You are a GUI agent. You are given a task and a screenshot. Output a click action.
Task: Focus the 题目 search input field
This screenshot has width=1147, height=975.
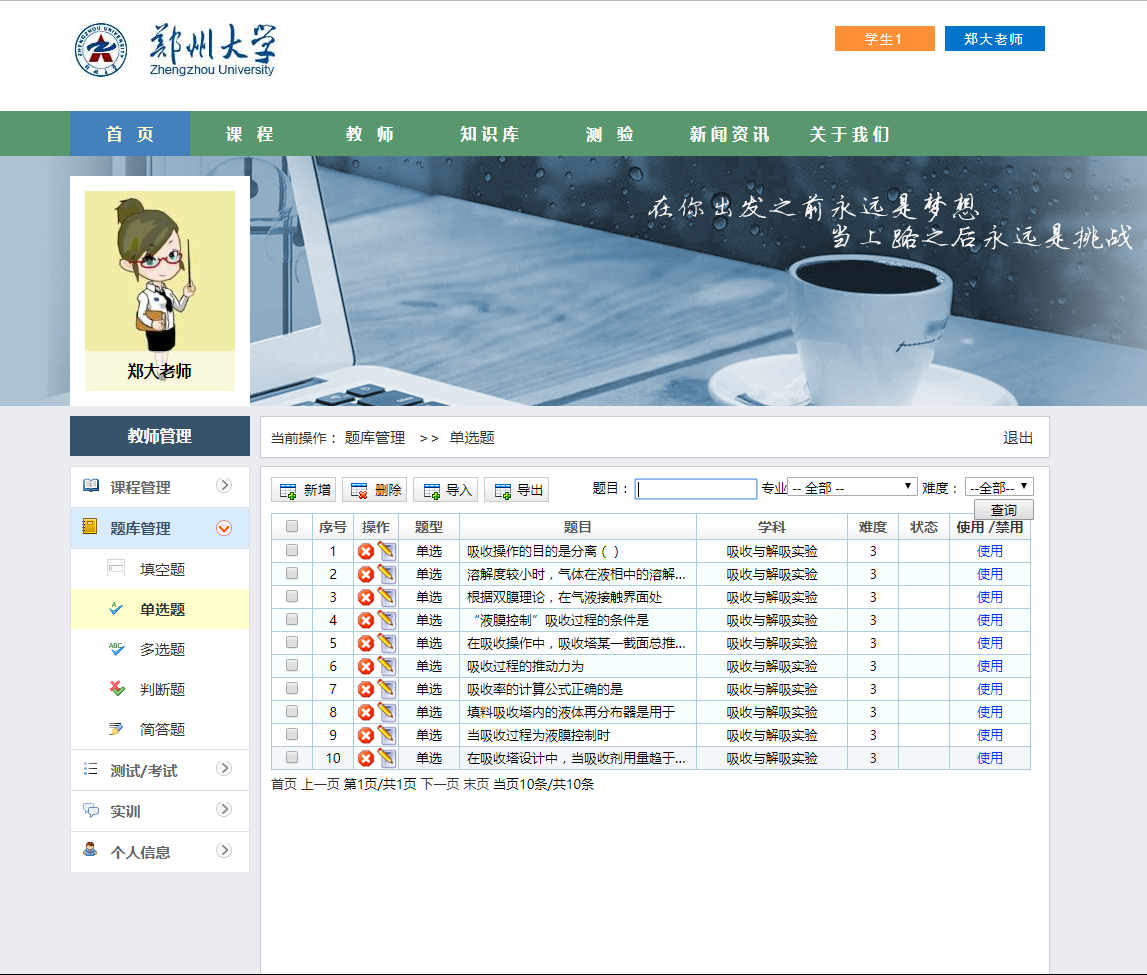pyautogui.click(x=696, y=489)
